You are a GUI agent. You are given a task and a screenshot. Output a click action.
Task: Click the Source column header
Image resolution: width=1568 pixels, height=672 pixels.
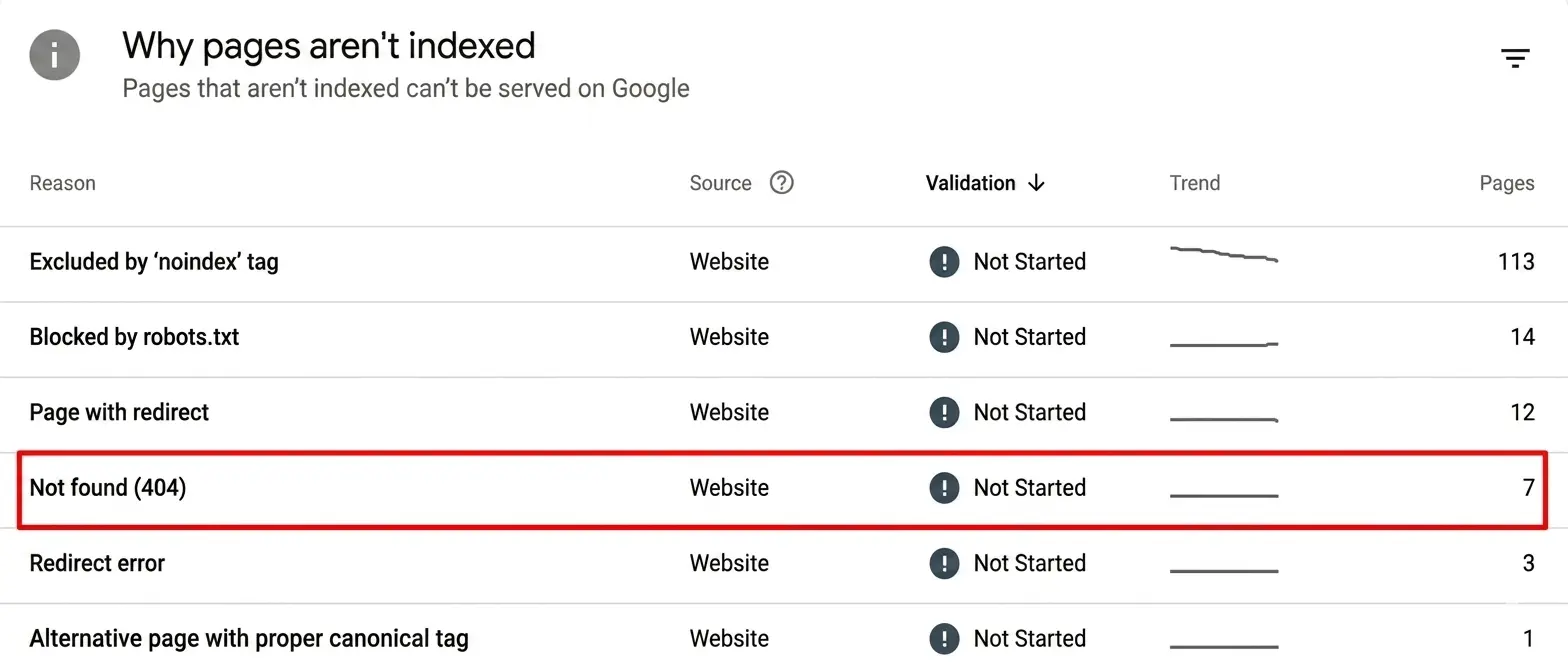point(719,183)
